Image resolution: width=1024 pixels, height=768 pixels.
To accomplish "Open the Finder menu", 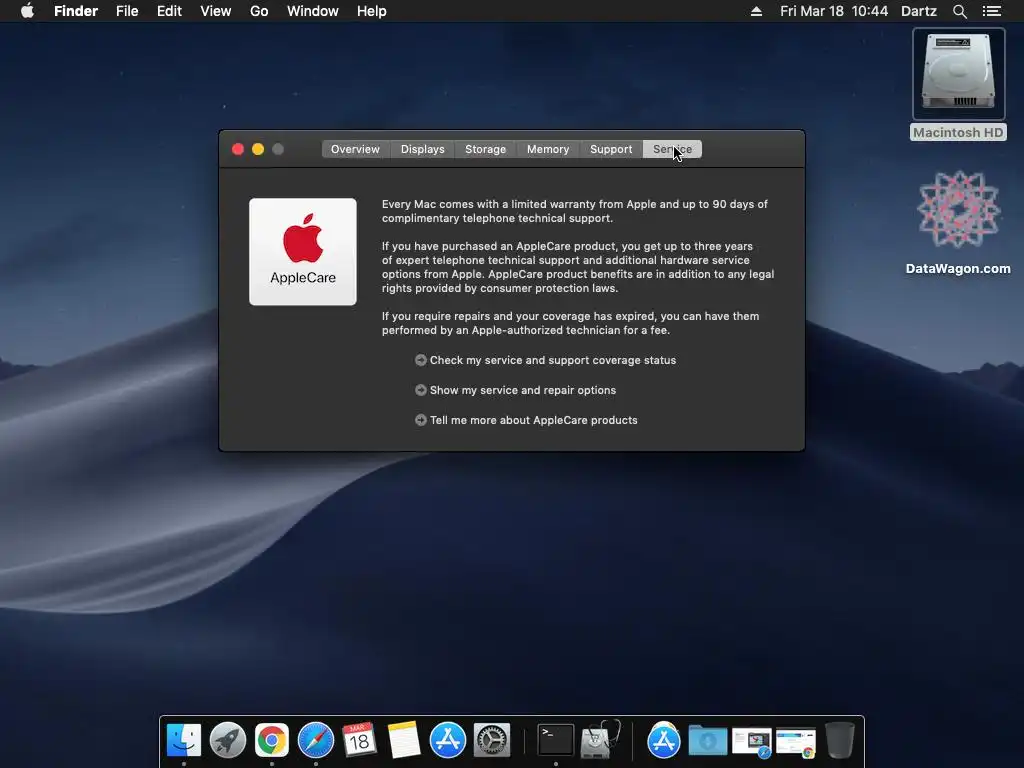I will (76, 11).
